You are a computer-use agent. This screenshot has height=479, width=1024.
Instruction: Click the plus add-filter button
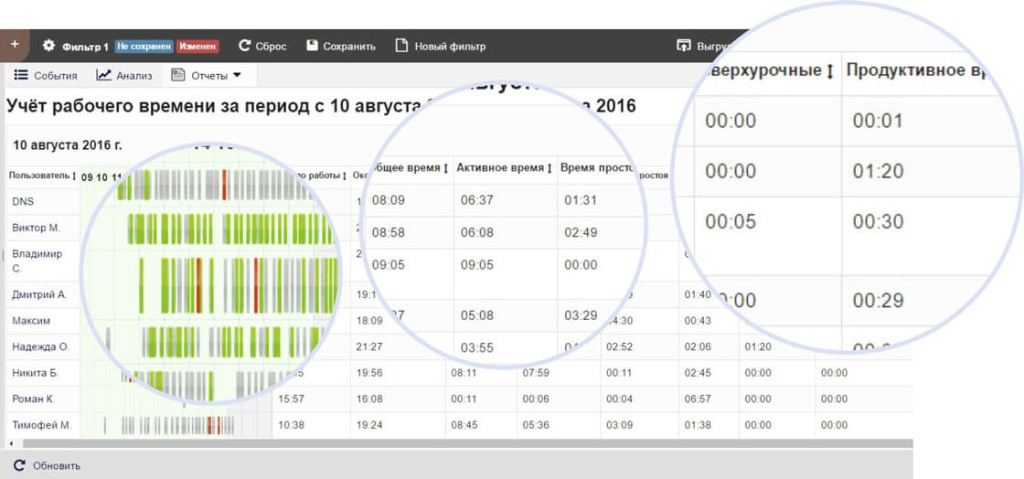click(15, 46)
